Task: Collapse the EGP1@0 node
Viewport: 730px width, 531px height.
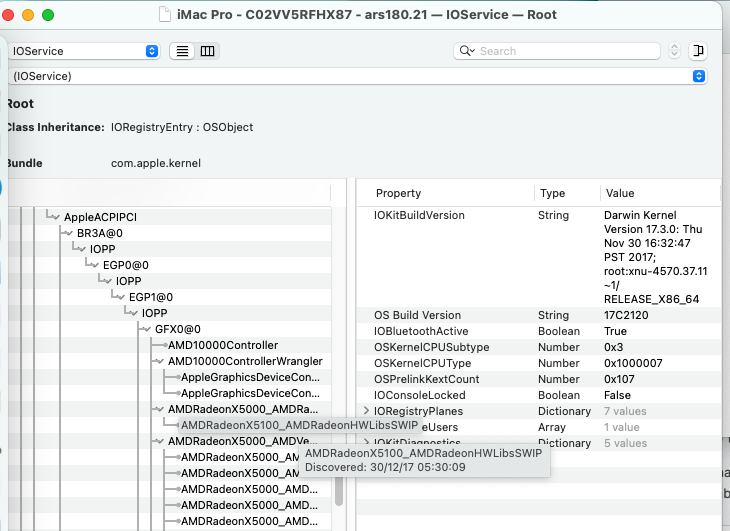Action: pos(121,297)
